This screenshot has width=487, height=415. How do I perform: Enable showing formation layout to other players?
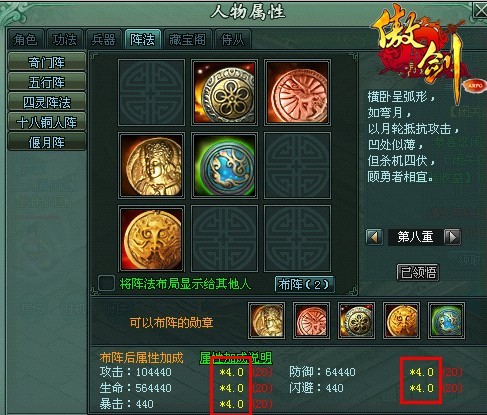pyautogui.click(x=107, y=283)
